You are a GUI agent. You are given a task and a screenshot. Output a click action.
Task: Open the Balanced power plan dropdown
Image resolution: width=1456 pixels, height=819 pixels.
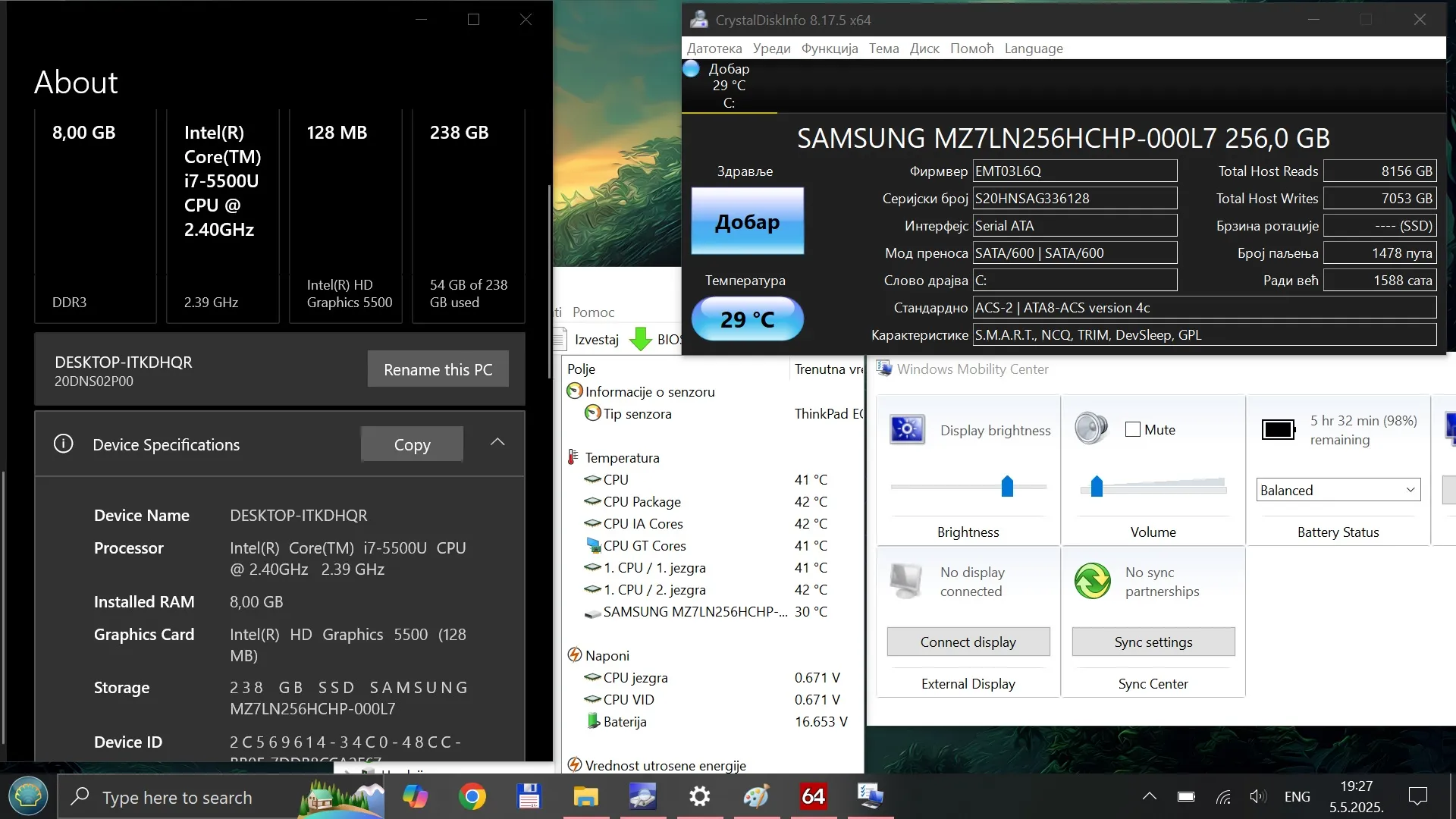pos(1338,490)
